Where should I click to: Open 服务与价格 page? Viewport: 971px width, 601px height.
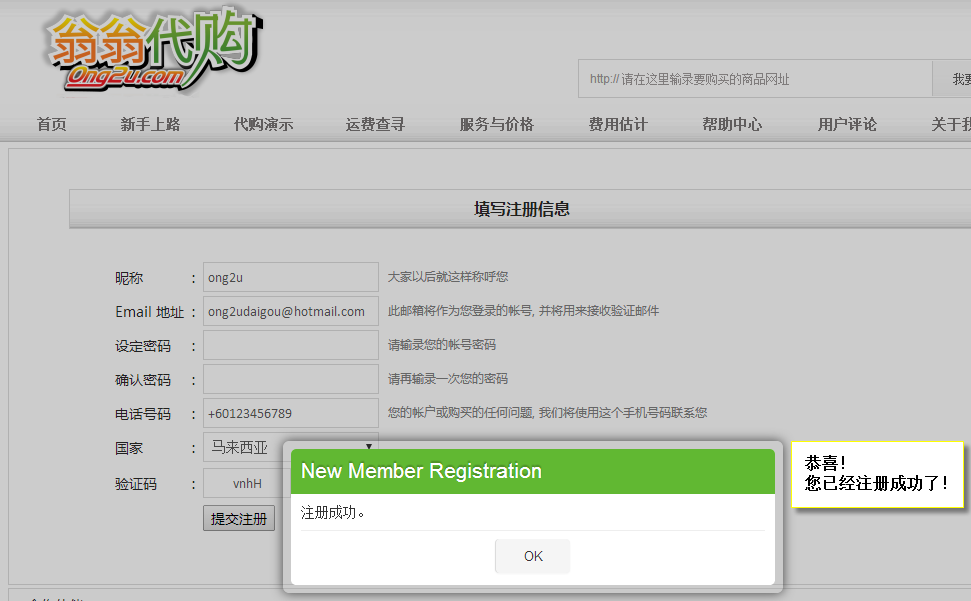click(497, 124)
